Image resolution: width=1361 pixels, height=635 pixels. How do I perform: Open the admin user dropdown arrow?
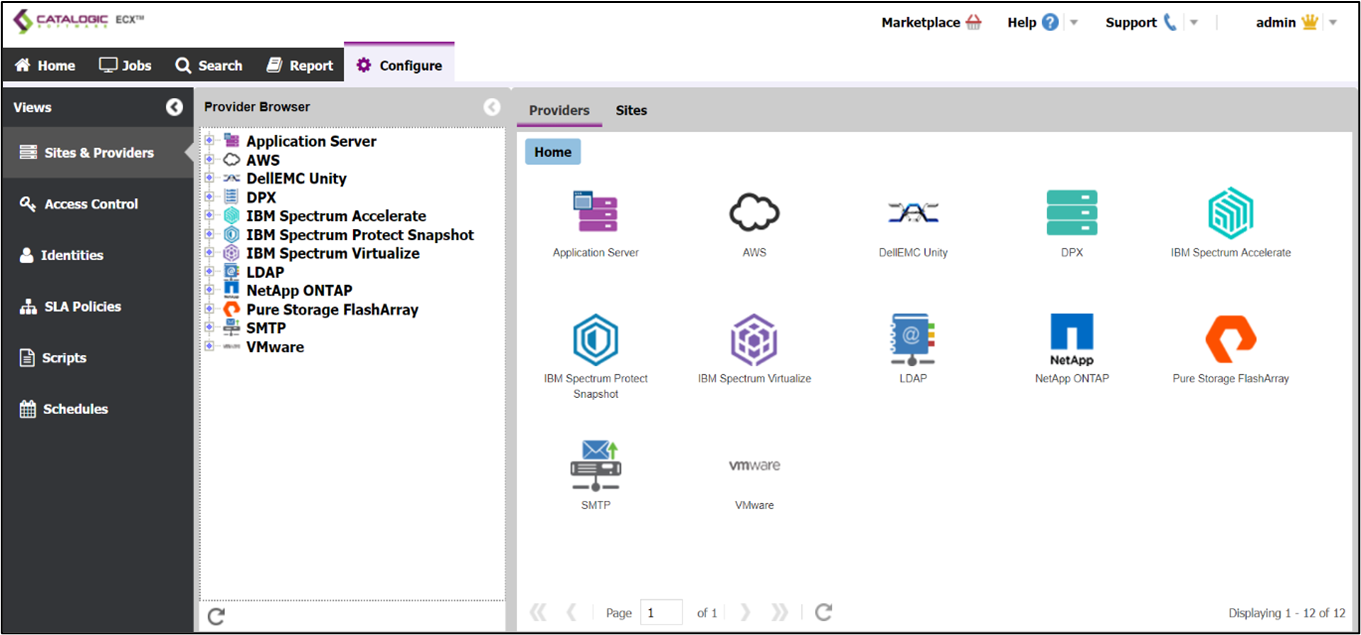[1333, 23]
